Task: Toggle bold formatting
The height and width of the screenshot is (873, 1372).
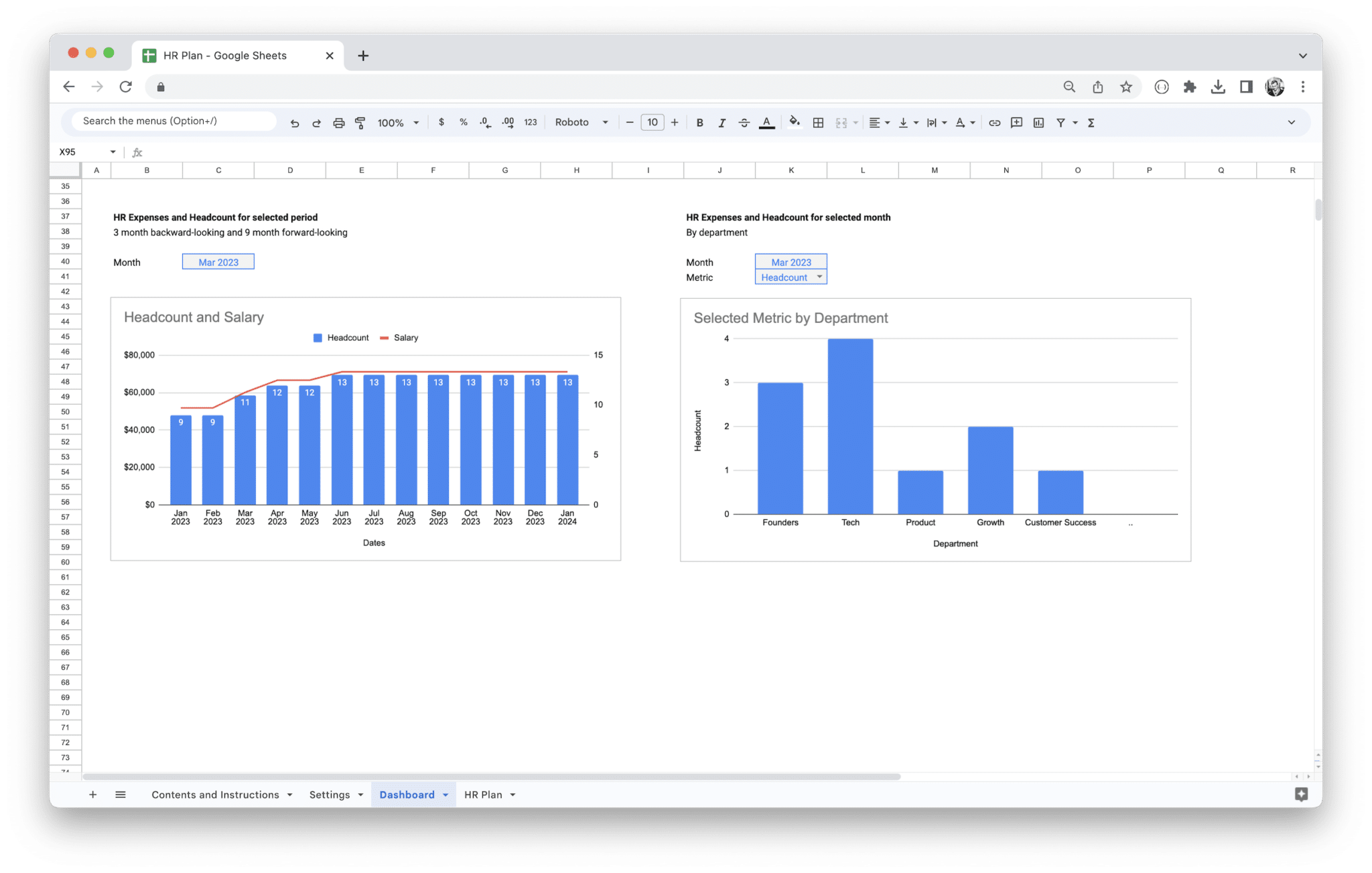Action: pyautogui.click(x=699, y=122)
